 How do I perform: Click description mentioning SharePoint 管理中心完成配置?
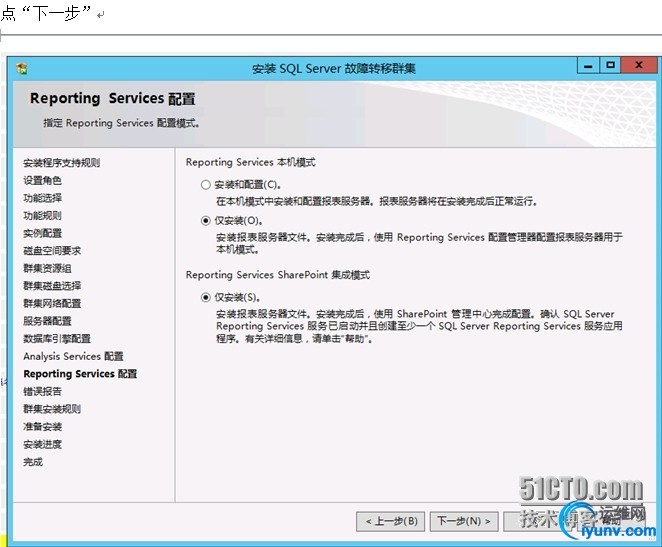pyautogui.click(x=419, y=326)
